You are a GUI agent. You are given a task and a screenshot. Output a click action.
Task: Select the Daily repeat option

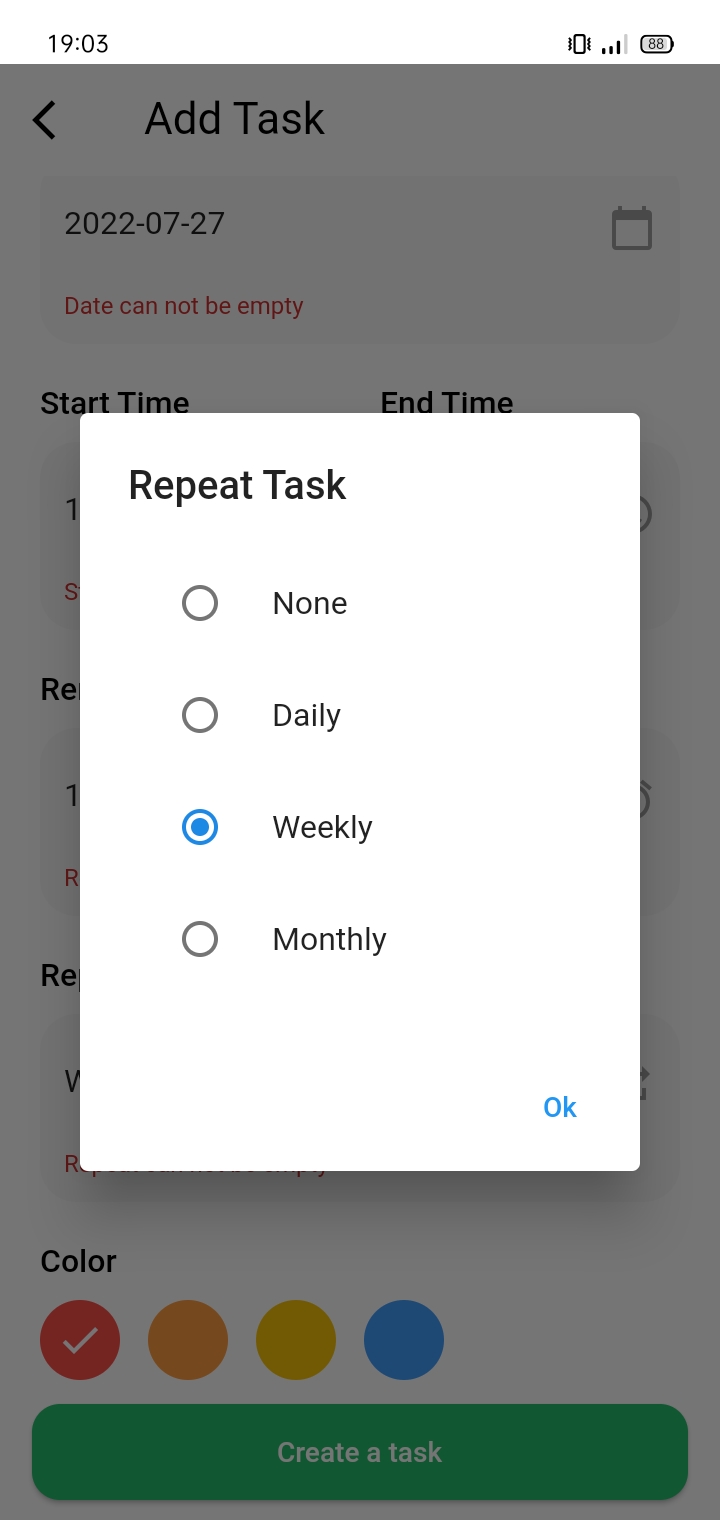200,715
